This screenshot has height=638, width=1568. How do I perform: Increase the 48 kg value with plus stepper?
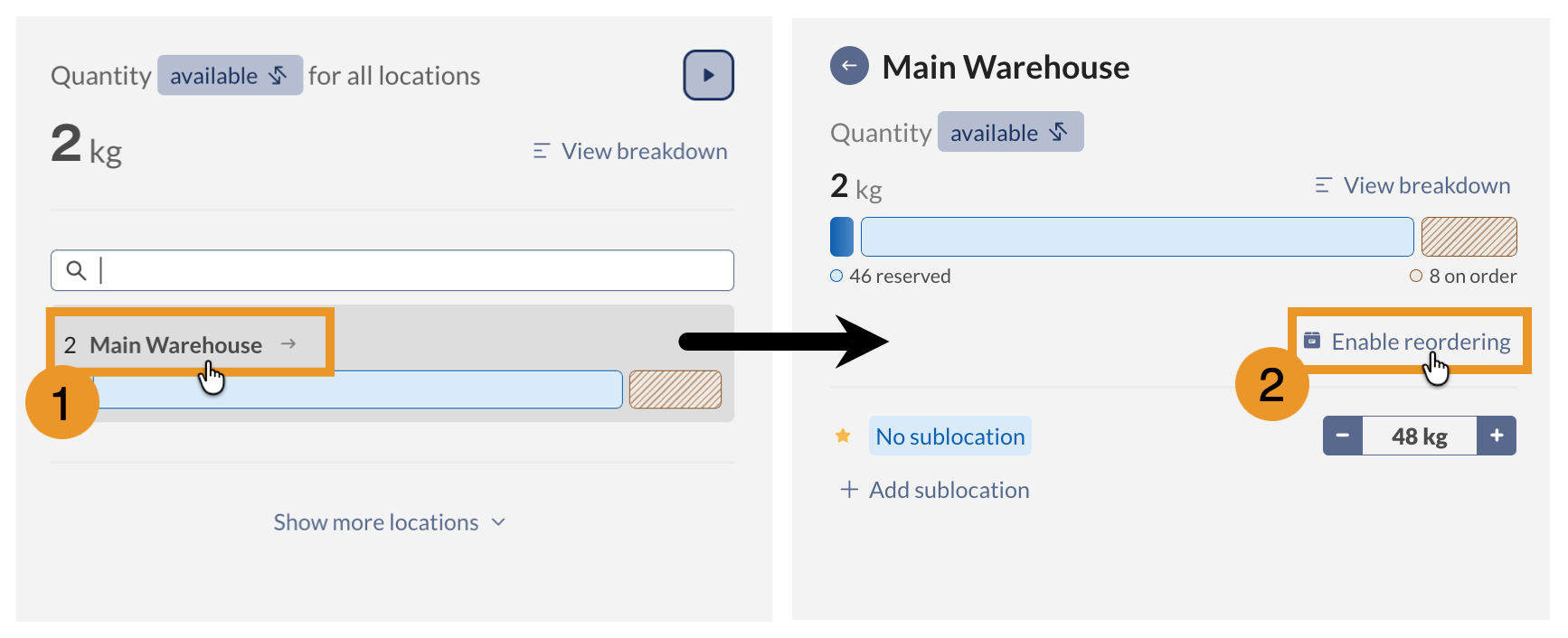[x=1497, y=436]
